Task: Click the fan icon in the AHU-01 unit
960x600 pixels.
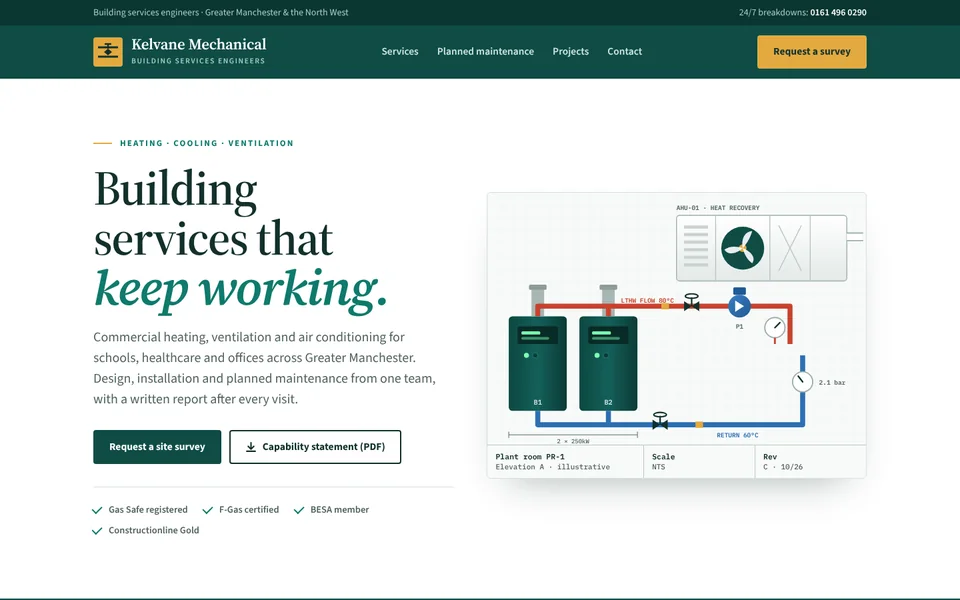Action: click(742, 248)
